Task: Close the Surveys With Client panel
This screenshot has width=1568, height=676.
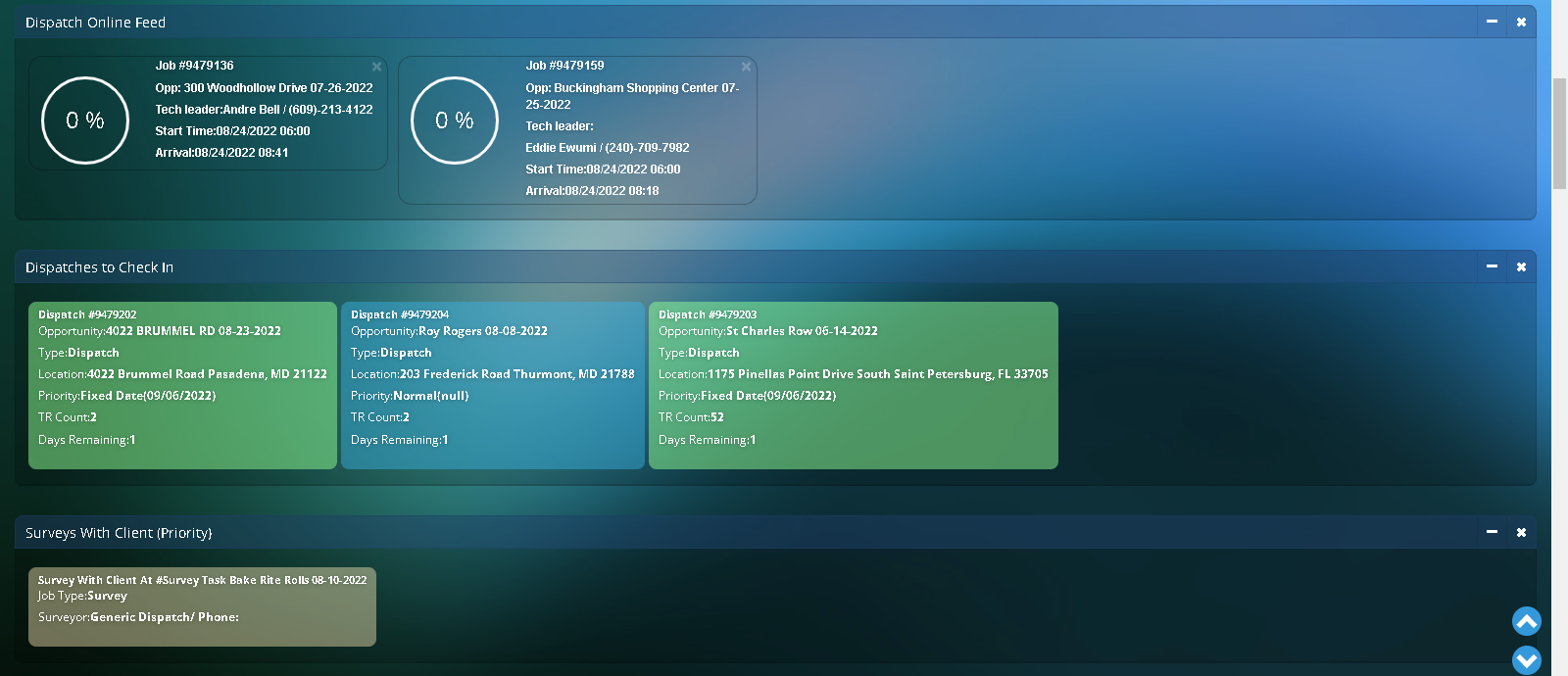Action: tap(1521, 532)
